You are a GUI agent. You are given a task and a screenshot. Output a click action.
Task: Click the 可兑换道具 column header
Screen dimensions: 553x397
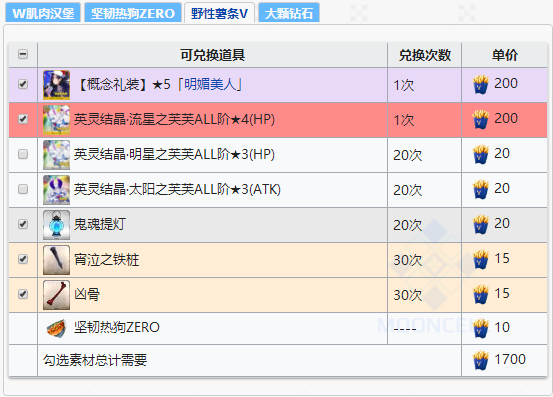[x=212, y=55]
